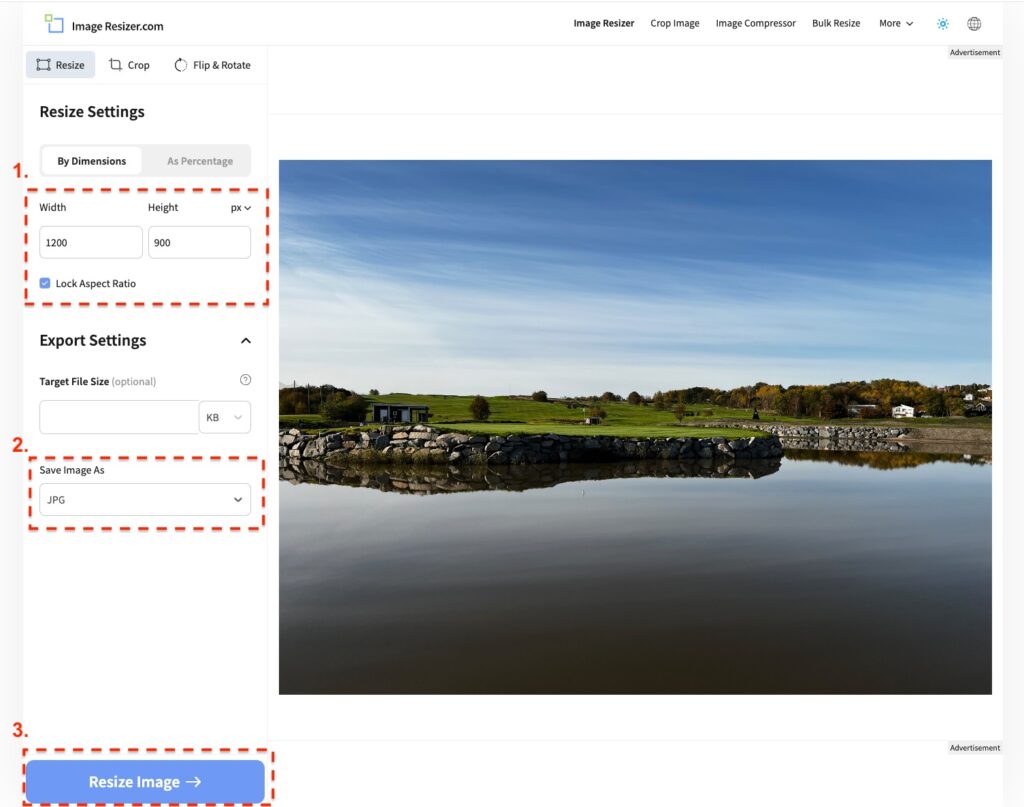Open the px unit dropdown
1024x807 pixels.
coord(241,208)
